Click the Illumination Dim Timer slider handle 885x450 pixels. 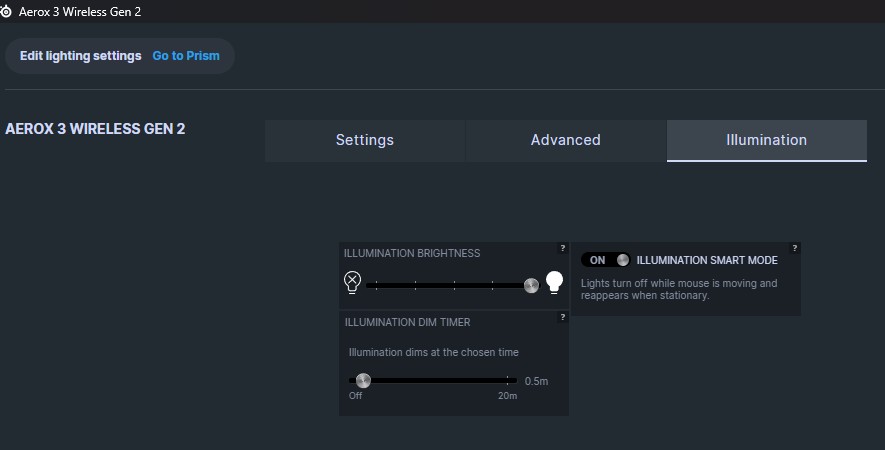coord(363,380)
